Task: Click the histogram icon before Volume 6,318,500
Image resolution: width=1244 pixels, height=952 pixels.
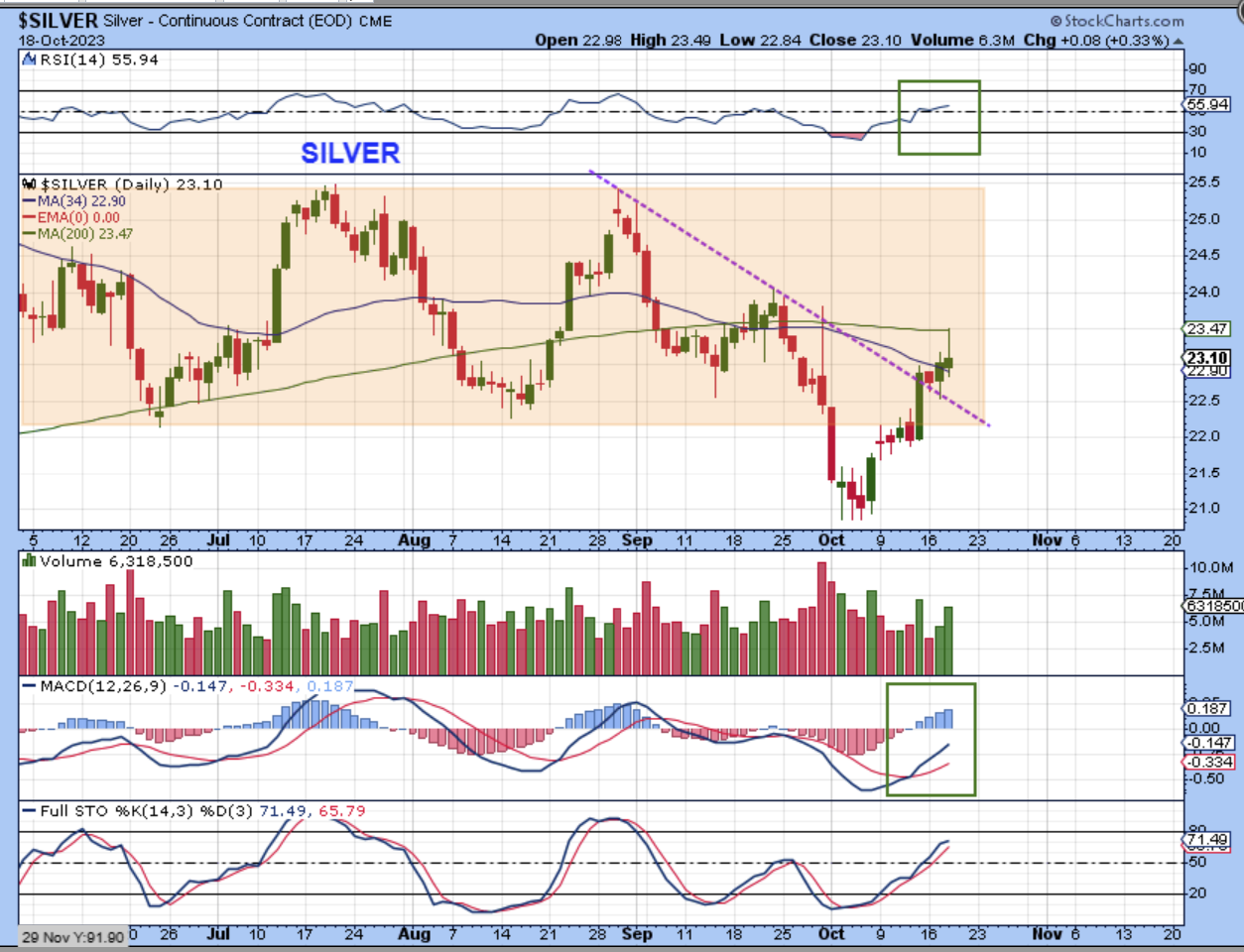Action: (x=29, y=561)
